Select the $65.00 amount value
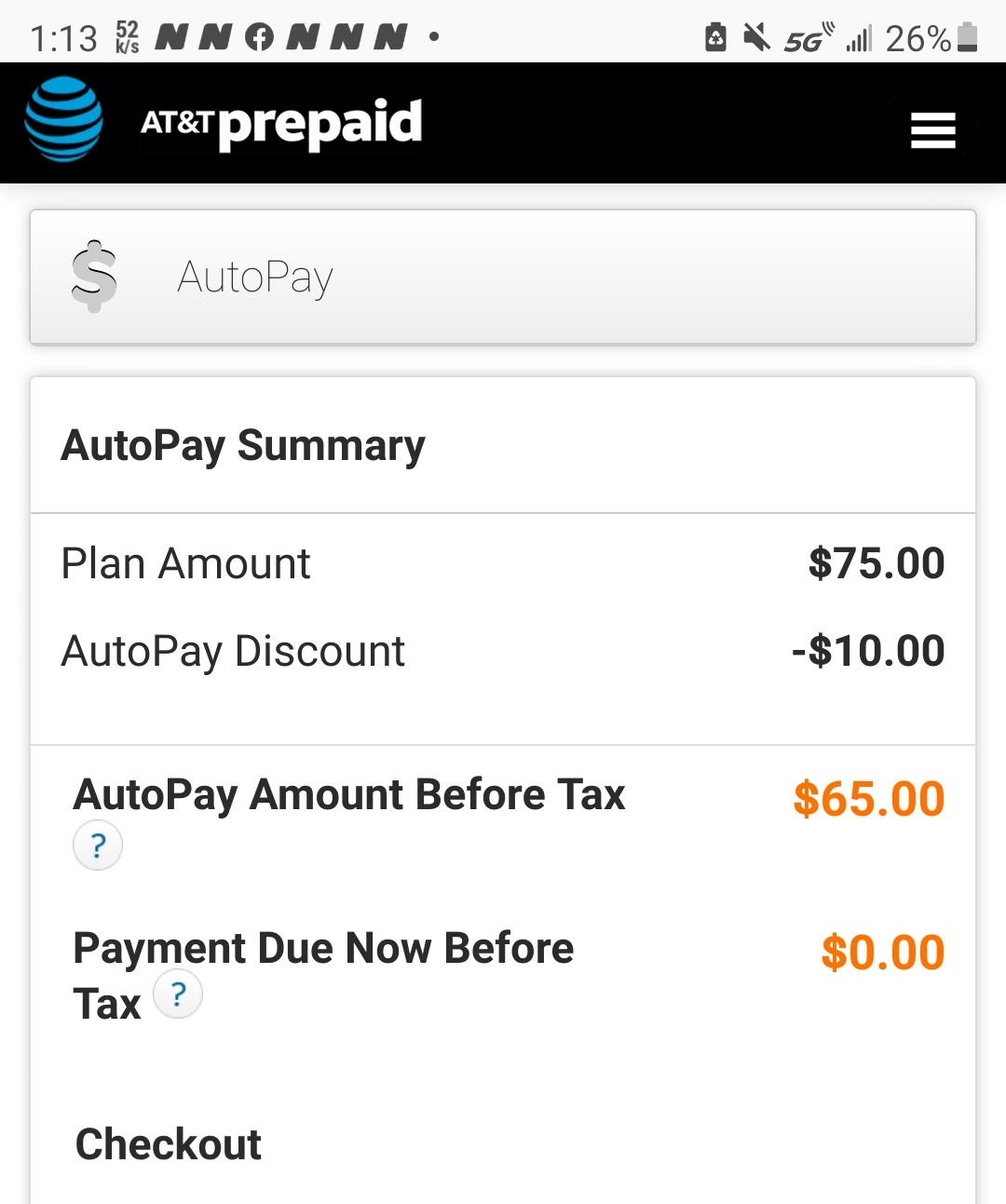Viewport: 1006px width, 1204px height. point(868,798)
